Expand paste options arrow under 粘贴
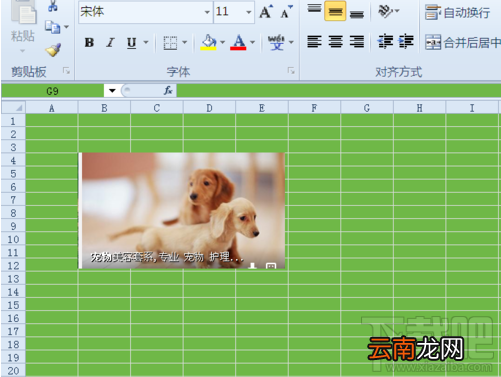 pos(22,51)
